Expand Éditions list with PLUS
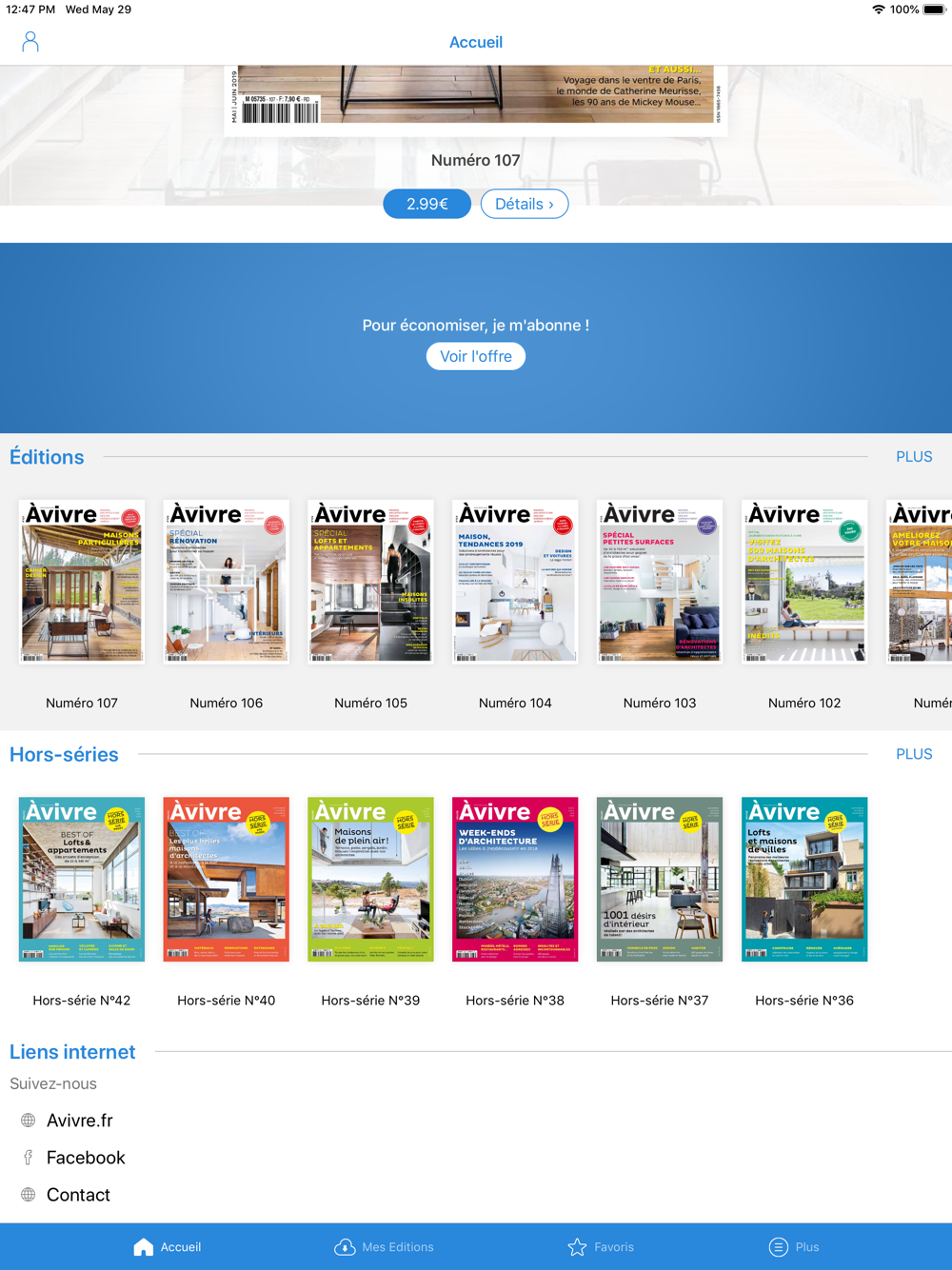The width and height of the screenshot is (952, 1270). pyautogui.click(x=913, y=457)
